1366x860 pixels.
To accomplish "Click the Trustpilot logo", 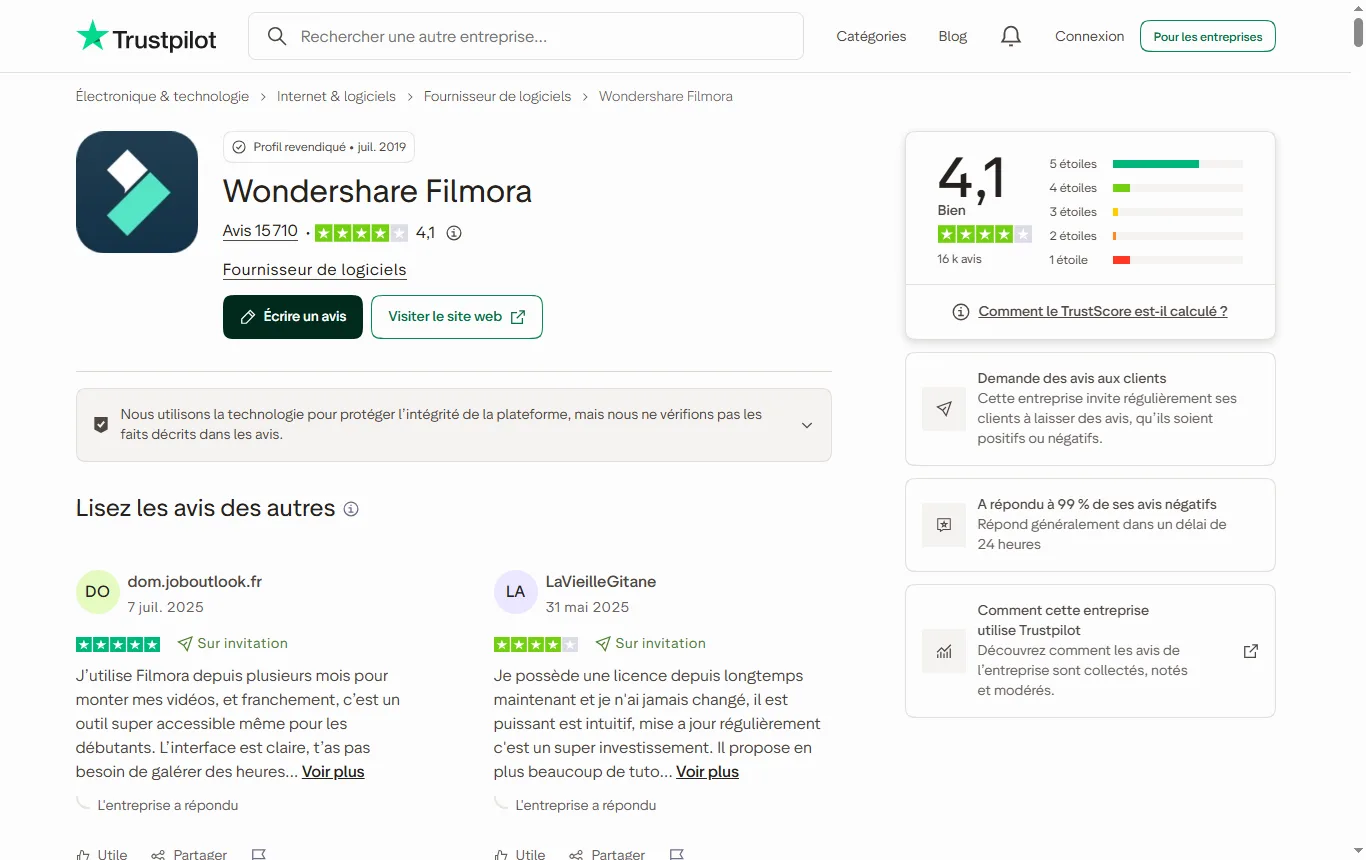I will (x=146, y=37).
